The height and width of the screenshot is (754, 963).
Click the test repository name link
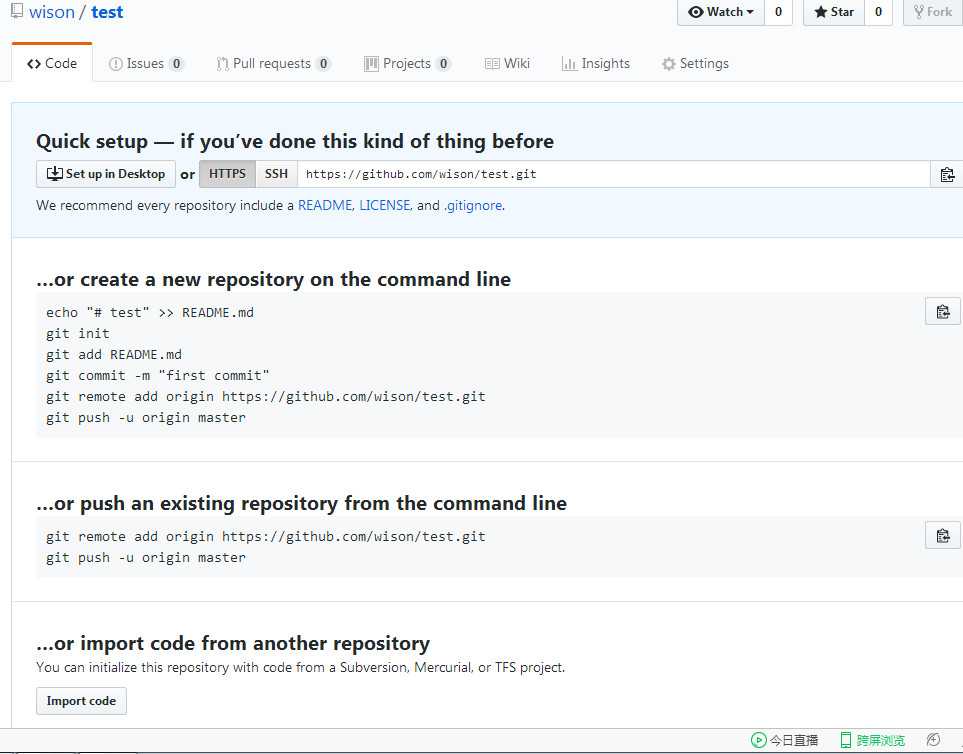pos(107,12)
